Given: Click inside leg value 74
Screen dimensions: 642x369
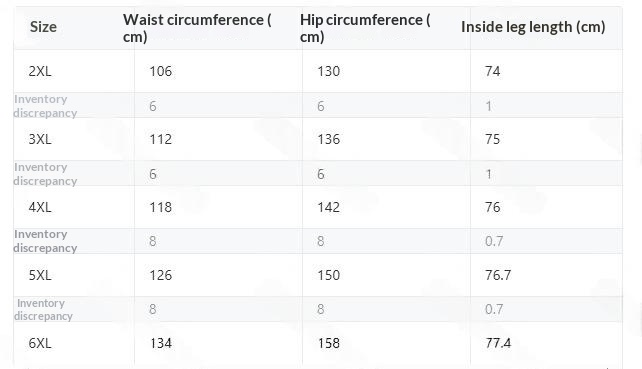Looking at the screenshot, I should click(x=493, y=71).
